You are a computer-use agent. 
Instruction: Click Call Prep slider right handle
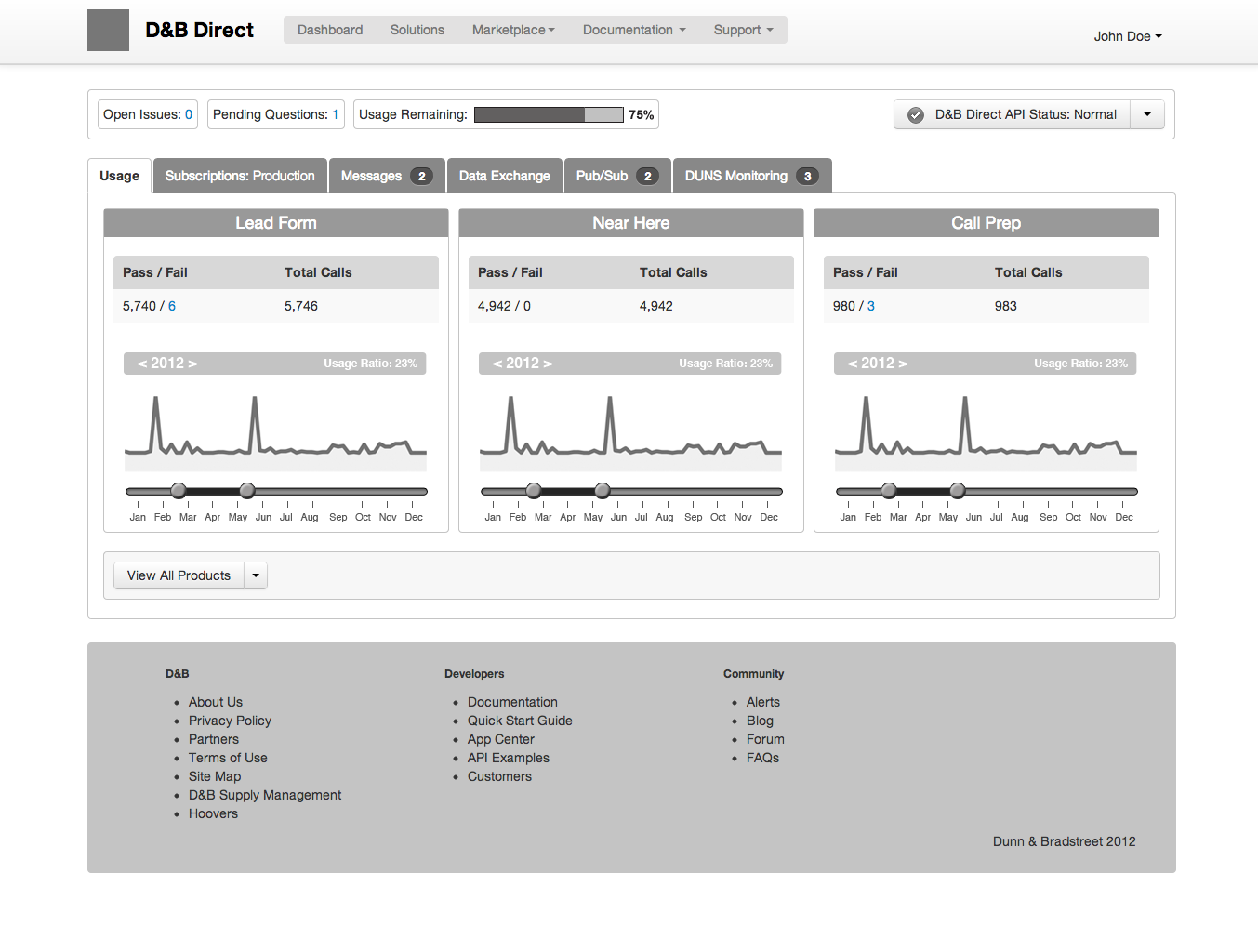tap(958, 491)
